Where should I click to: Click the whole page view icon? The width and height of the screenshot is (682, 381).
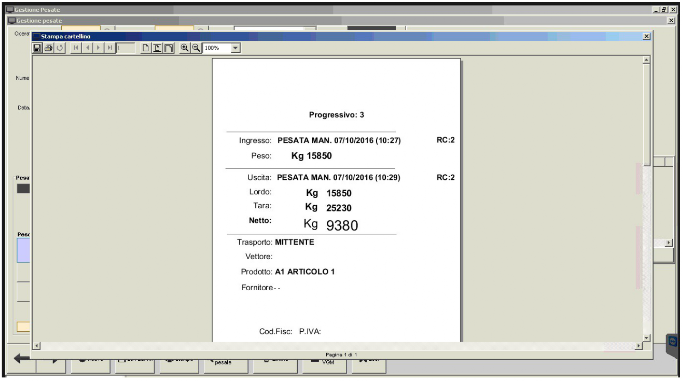pos(146,48)
